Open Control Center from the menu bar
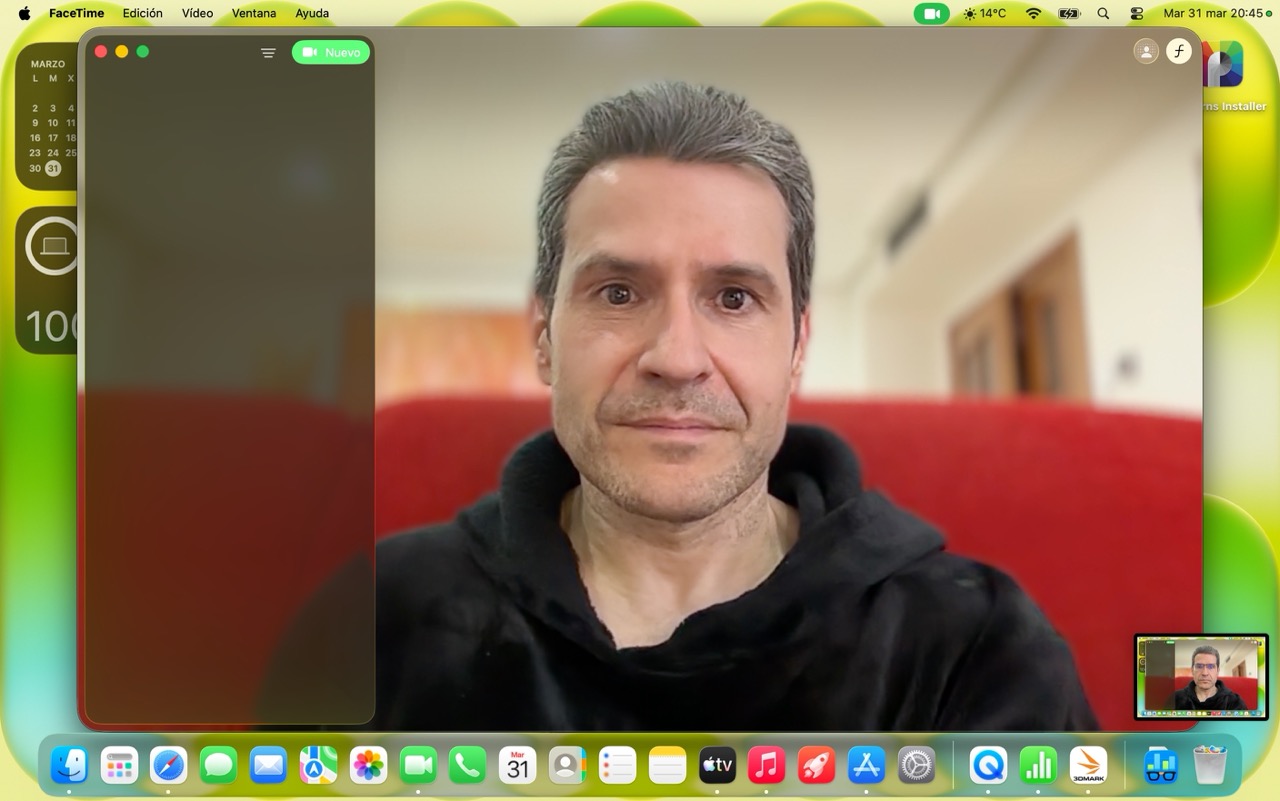Image resolution: width=1280 pixels, height=801 pixels. coord(1137,14)
